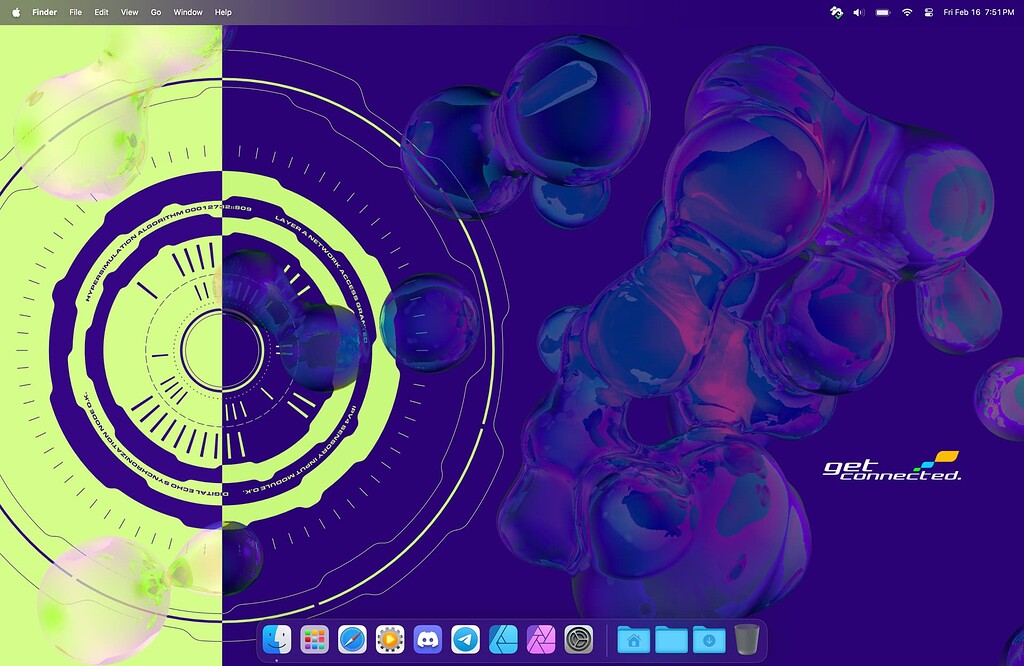Open the View menu

tap(129, 12)
